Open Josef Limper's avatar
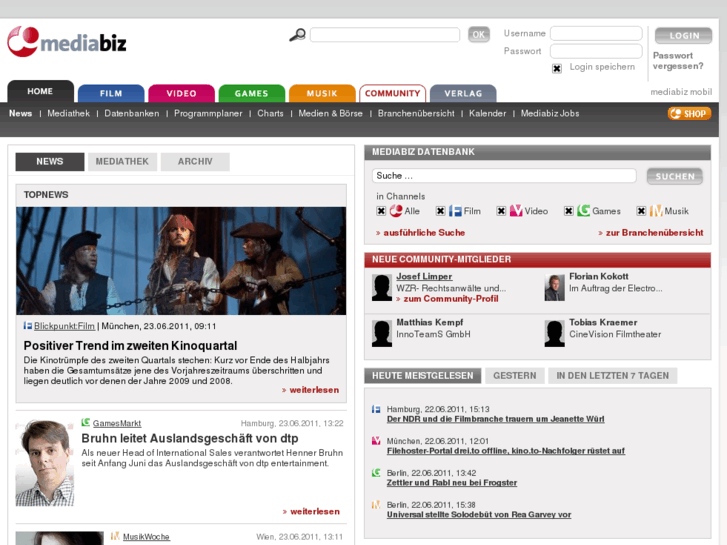Image resolution: width=727 pixels, height=545 pixels. pos(382,288)
